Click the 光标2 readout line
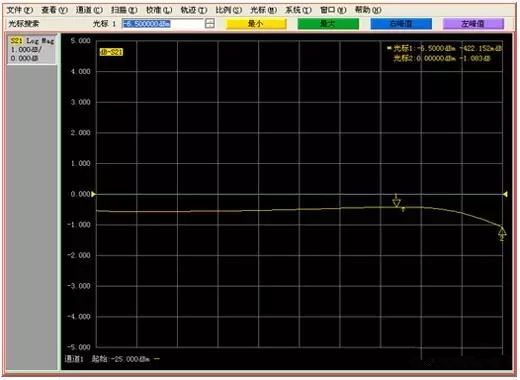 click(x=442, y=58)
